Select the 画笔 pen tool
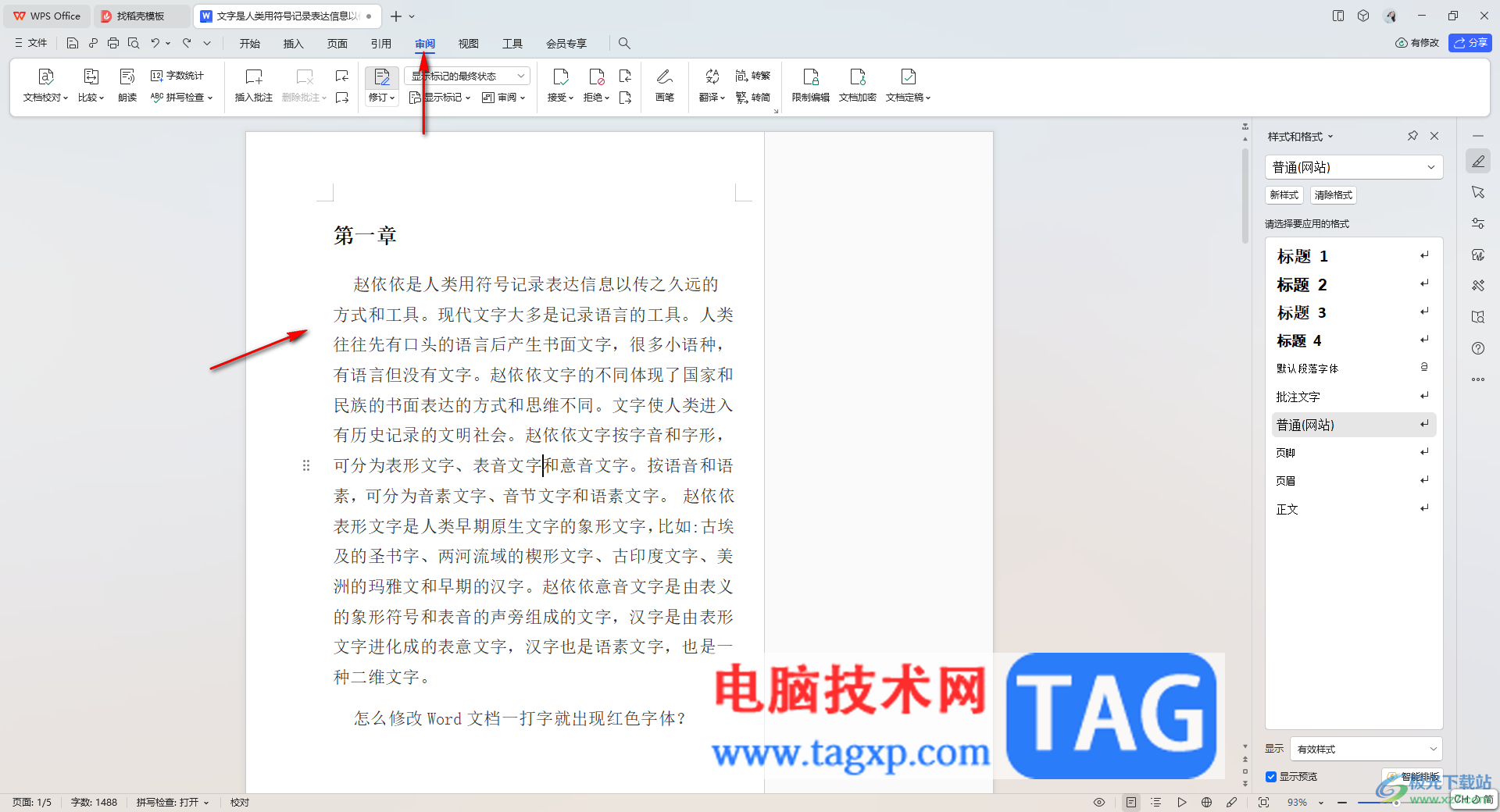 coord(665,85)
